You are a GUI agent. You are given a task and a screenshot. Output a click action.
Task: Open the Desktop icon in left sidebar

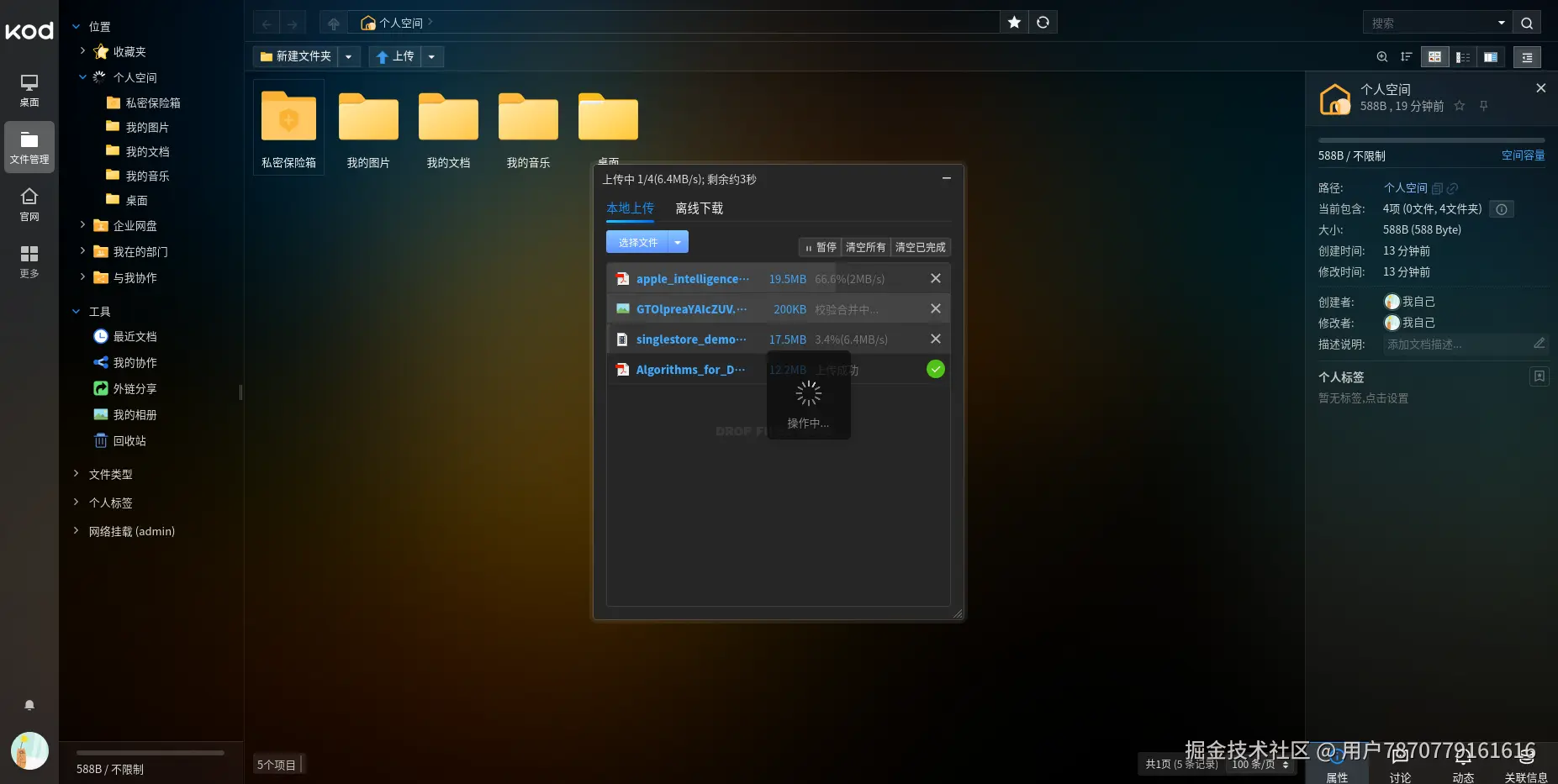(29, 90)
